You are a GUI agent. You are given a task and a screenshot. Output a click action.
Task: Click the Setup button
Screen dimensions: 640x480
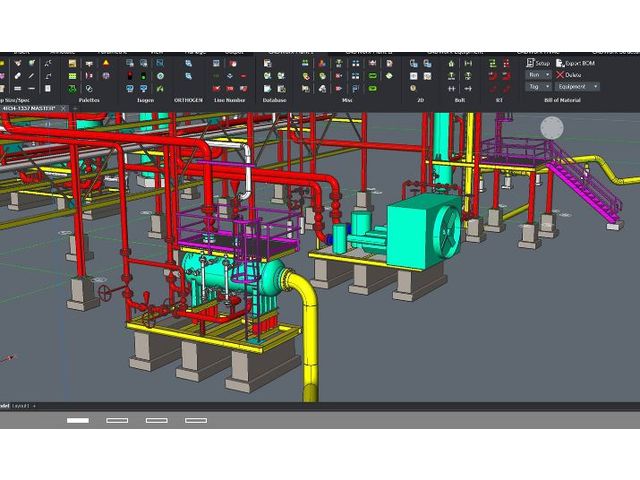point(538,63)
